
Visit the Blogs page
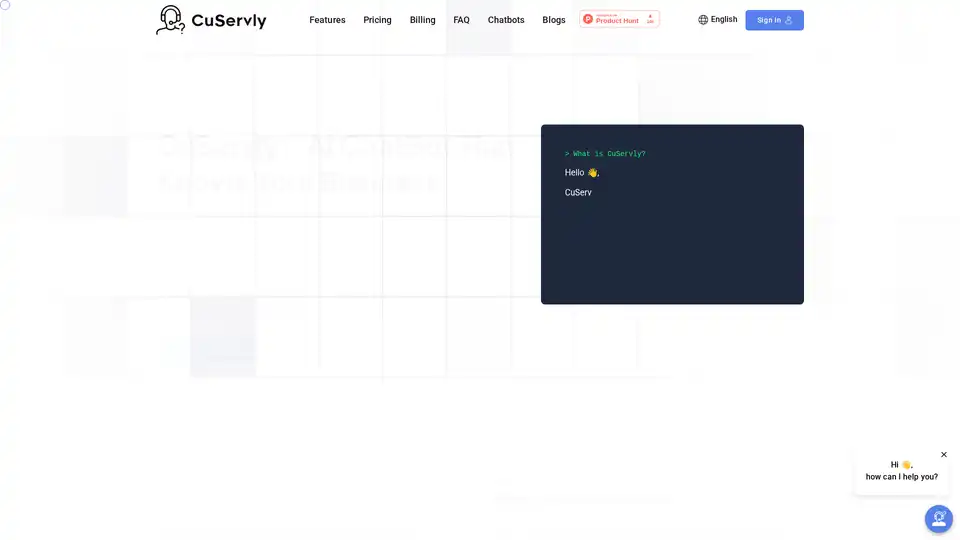pos(553,20)
